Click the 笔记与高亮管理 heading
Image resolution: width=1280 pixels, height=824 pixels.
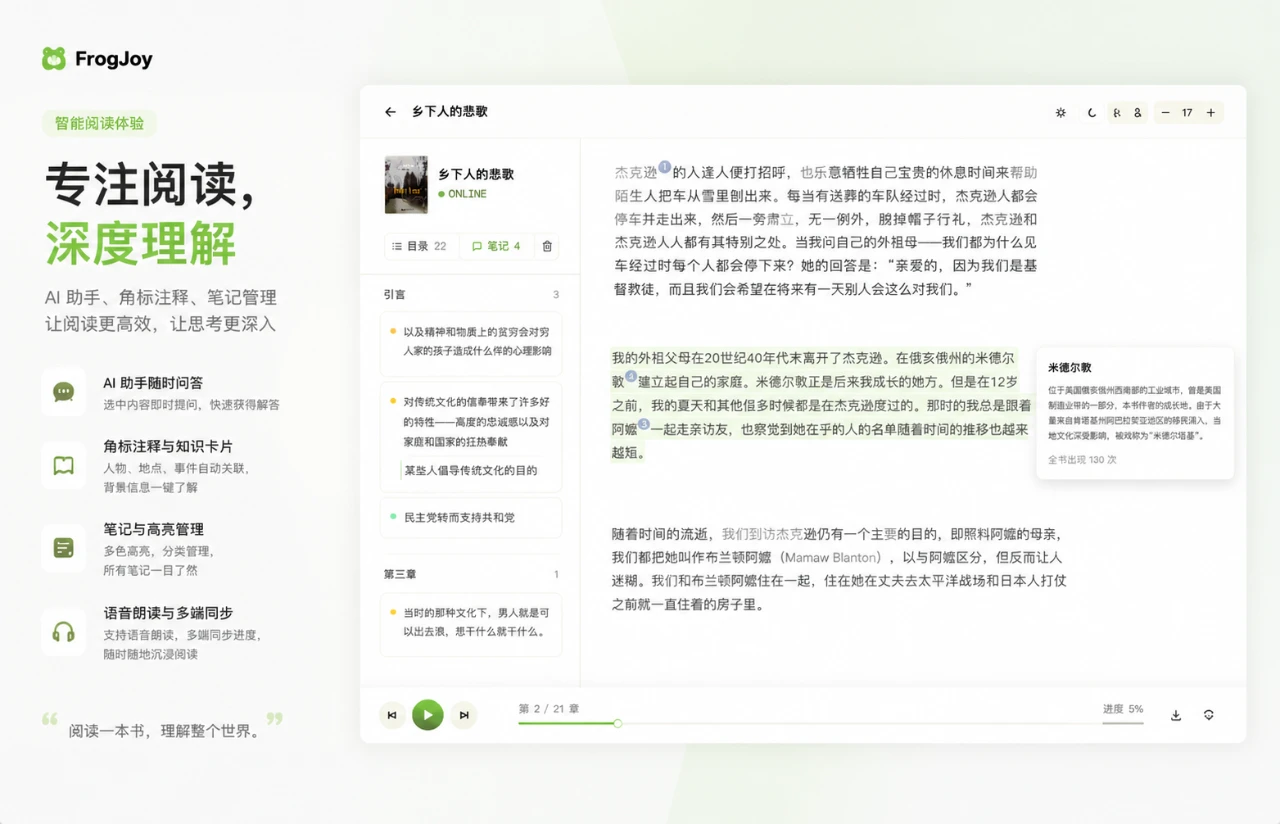point(153,529)
